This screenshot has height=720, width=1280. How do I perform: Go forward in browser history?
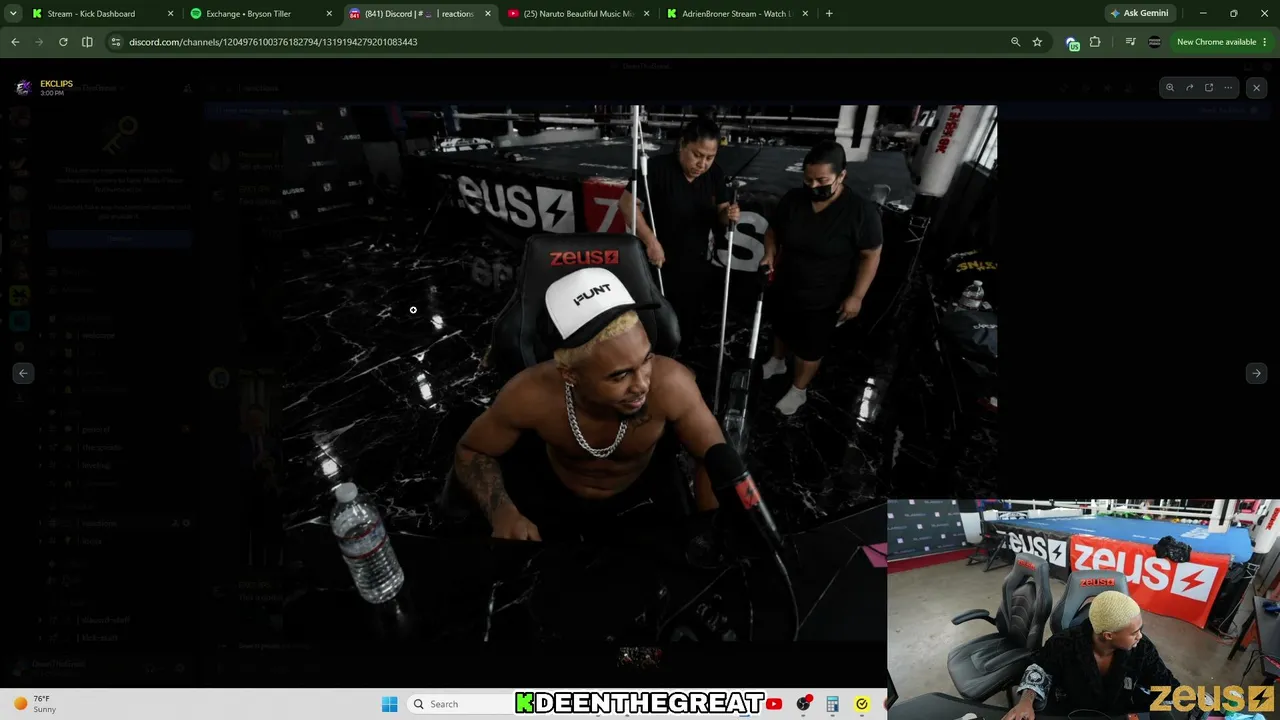point(39,42)
